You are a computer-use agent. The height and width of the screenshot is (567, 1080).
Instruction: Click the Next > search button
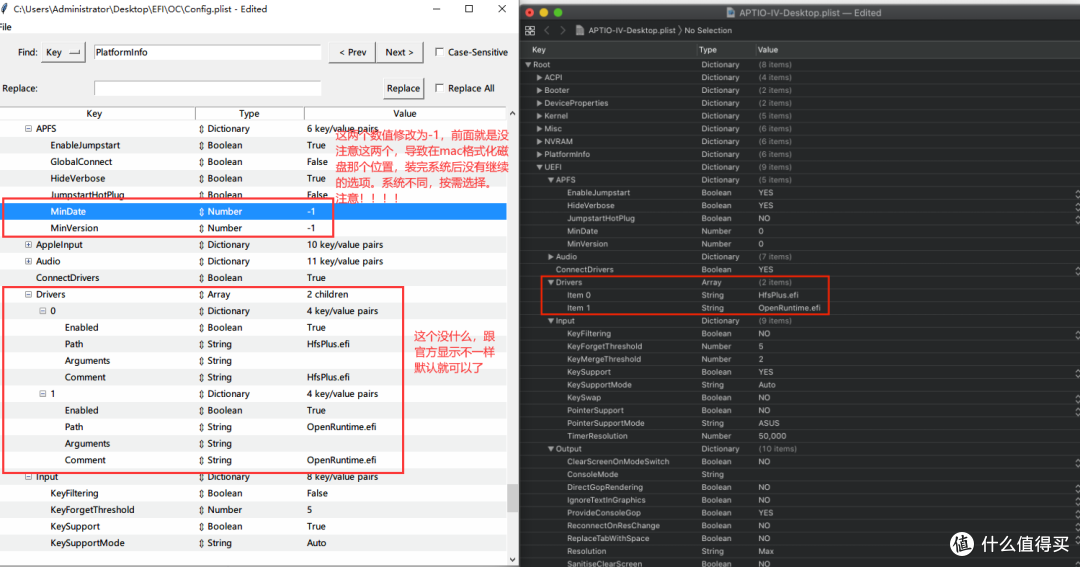pos(400,53)
